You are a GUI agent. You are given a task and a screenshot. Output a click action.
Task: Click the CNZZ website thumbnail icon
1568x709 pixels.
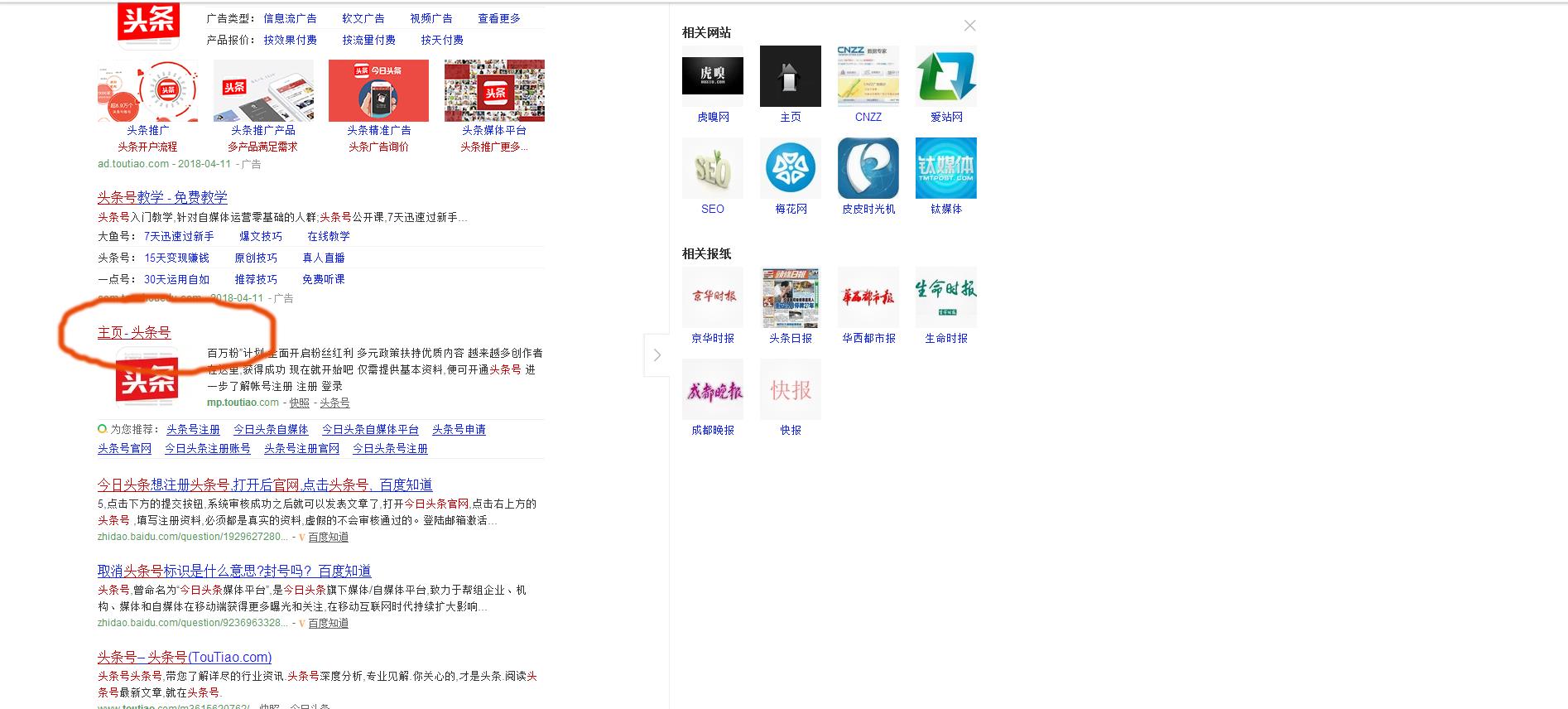[x=868, y=76]
